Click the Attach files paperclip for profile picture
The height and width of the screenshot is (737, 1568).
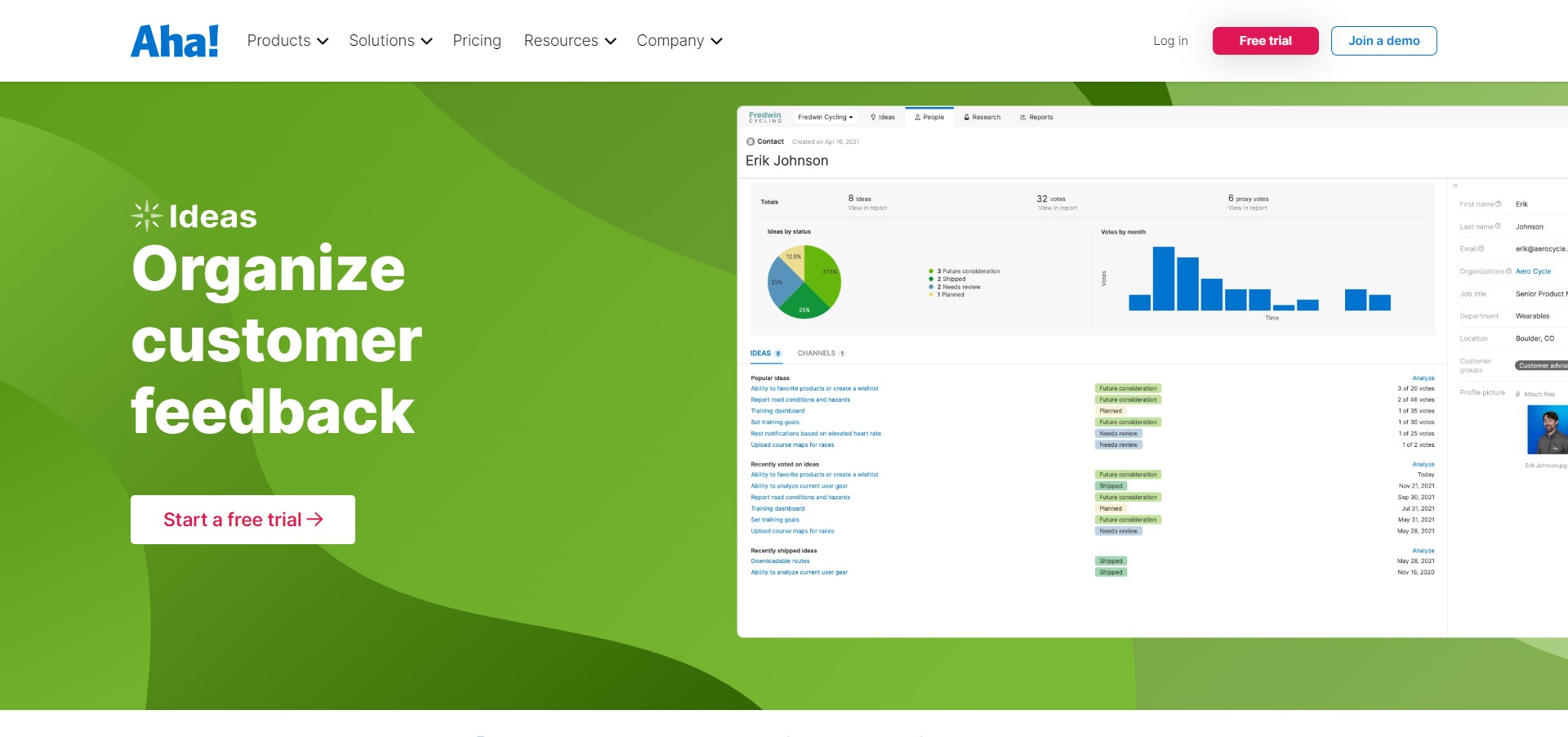coord(1517,393)
